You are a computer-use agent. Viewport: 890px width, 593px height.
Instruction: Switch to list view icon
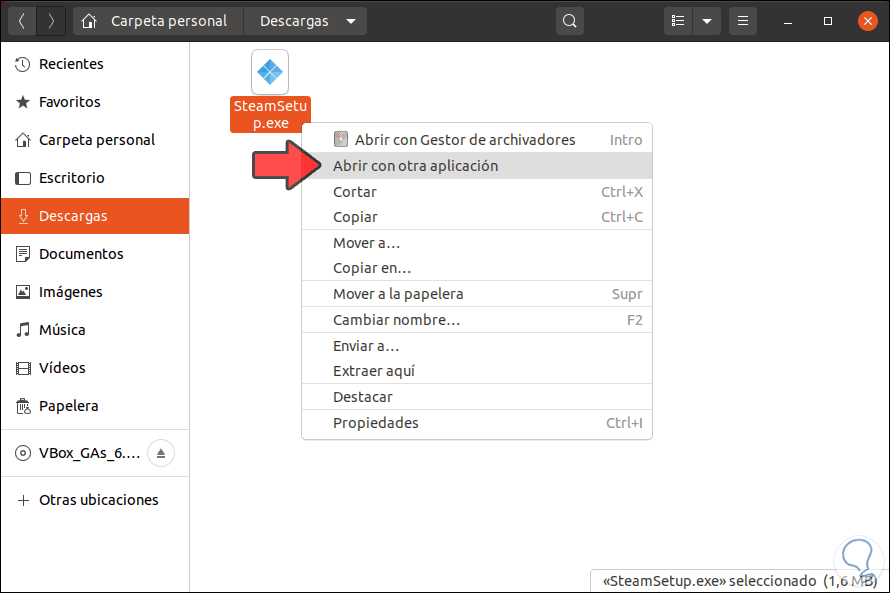click(x=679, y=21)
